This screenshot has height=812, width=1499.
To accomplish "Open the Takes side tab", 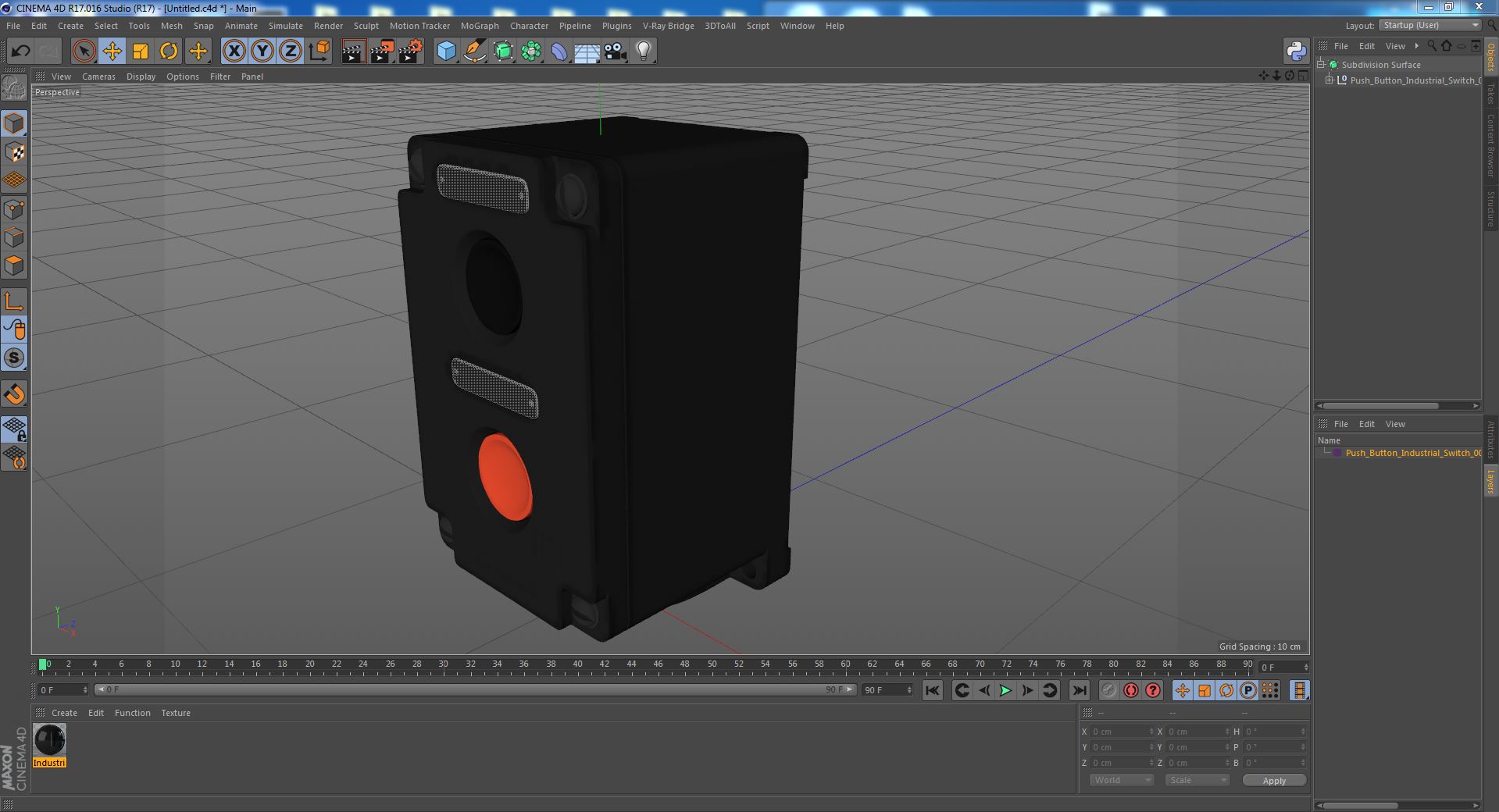I will coord(1490,93).
